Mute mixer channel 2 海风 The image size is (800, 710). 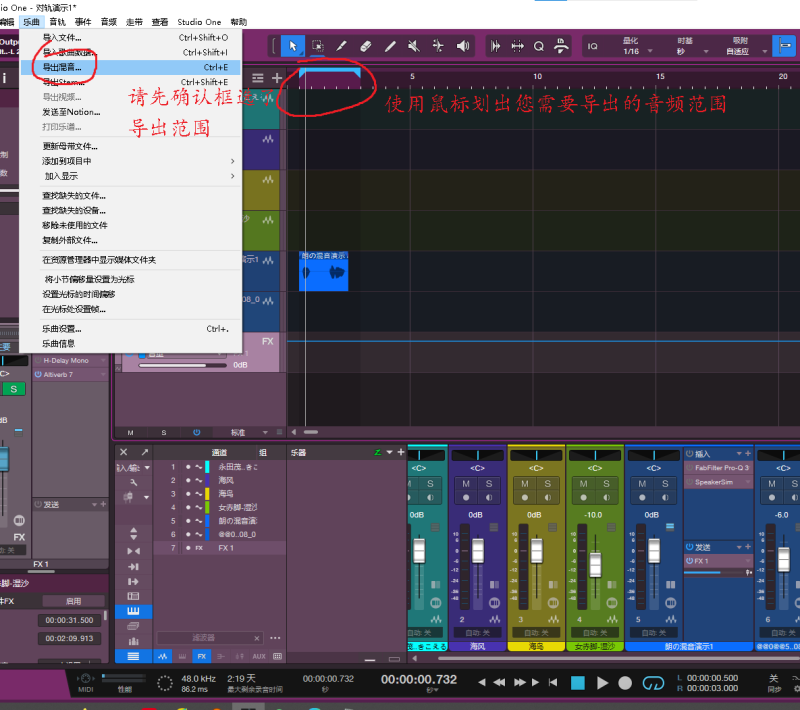466,484
